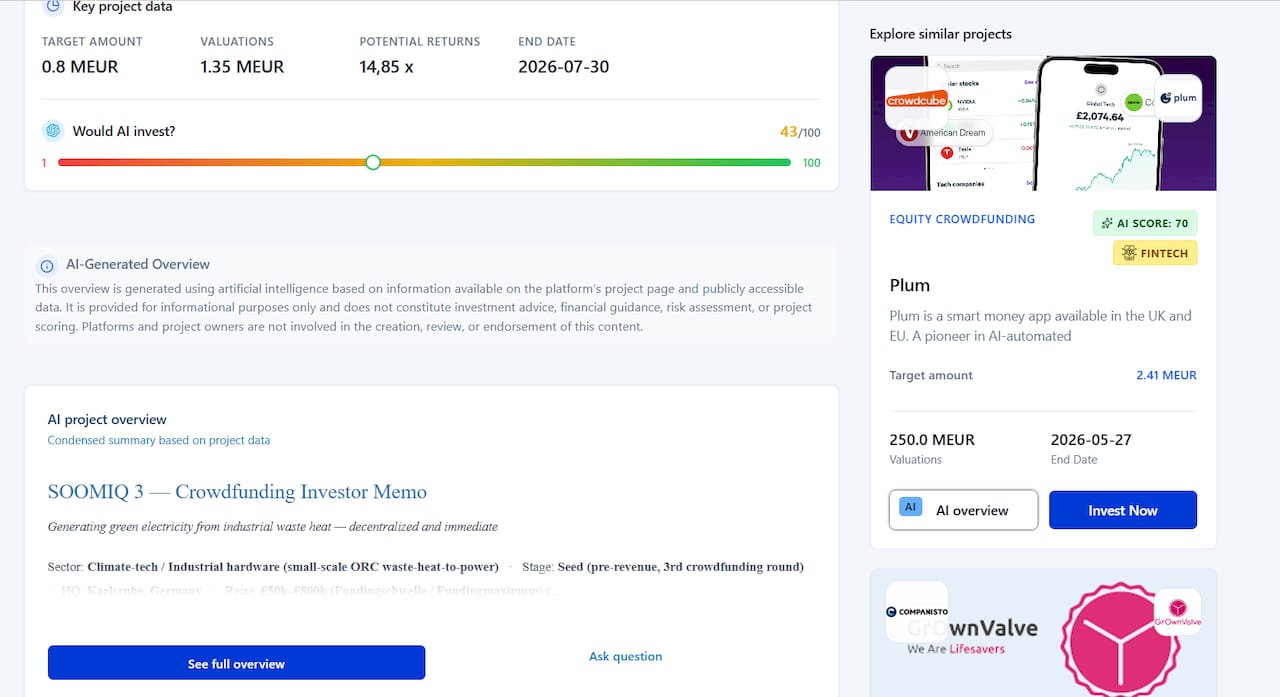The width and height of the screenshot is (1280, 697).
Task: Click the EQUITY CROWDFUNDING label
Action: pyautogui.click(x=962, y=219)
